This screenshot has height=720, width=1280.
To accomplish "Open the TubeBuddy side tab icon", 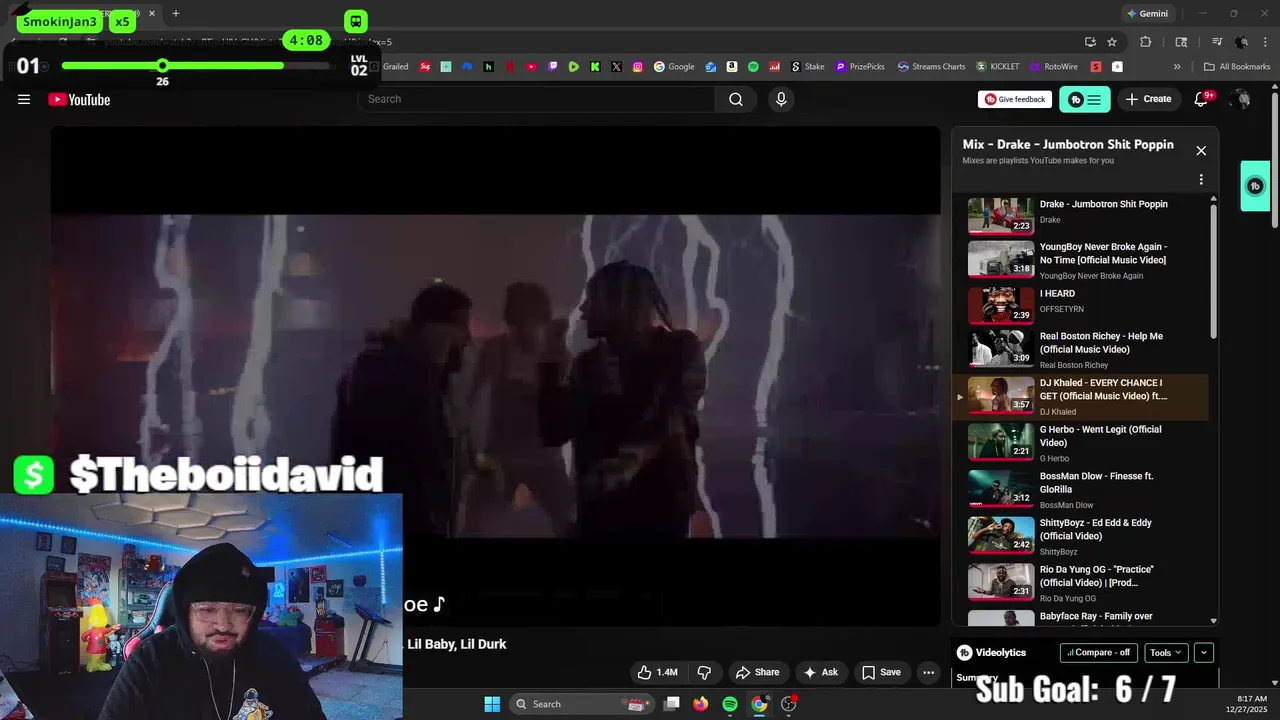I will (x=1255, y=186).
